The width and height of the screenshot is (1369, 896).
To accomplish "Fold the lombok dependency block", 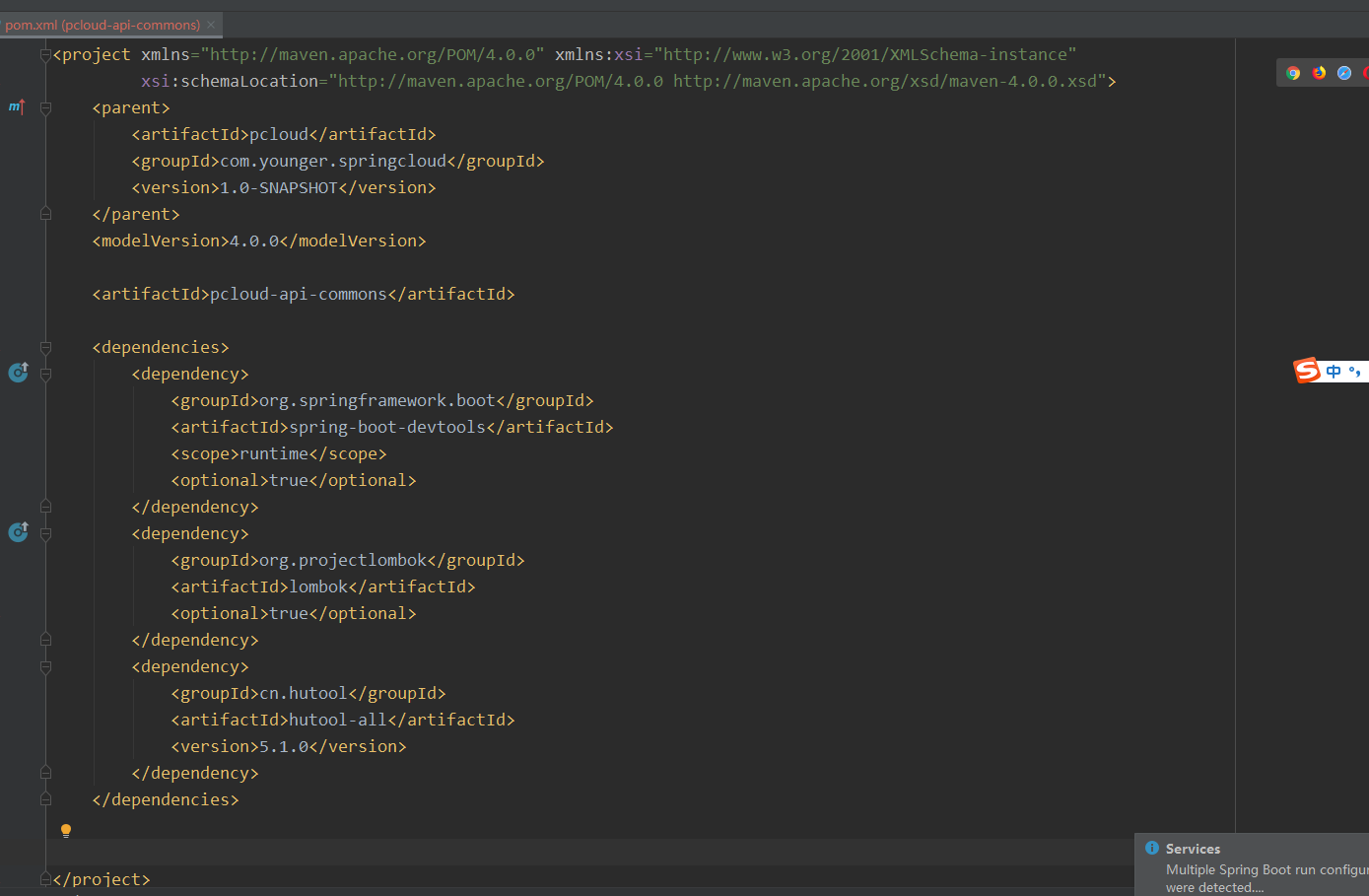I will click(x=45, y=534).
